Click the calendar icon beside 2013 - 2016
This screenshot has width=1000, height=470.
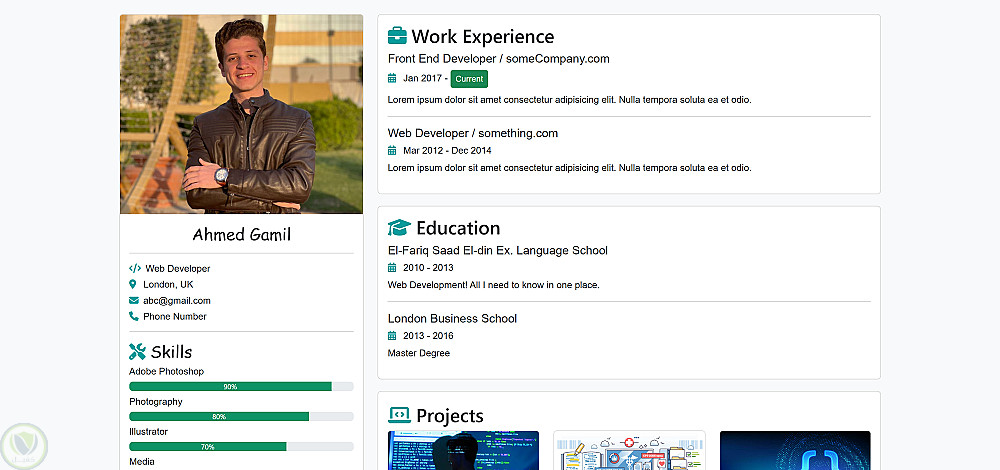(392, 336)
